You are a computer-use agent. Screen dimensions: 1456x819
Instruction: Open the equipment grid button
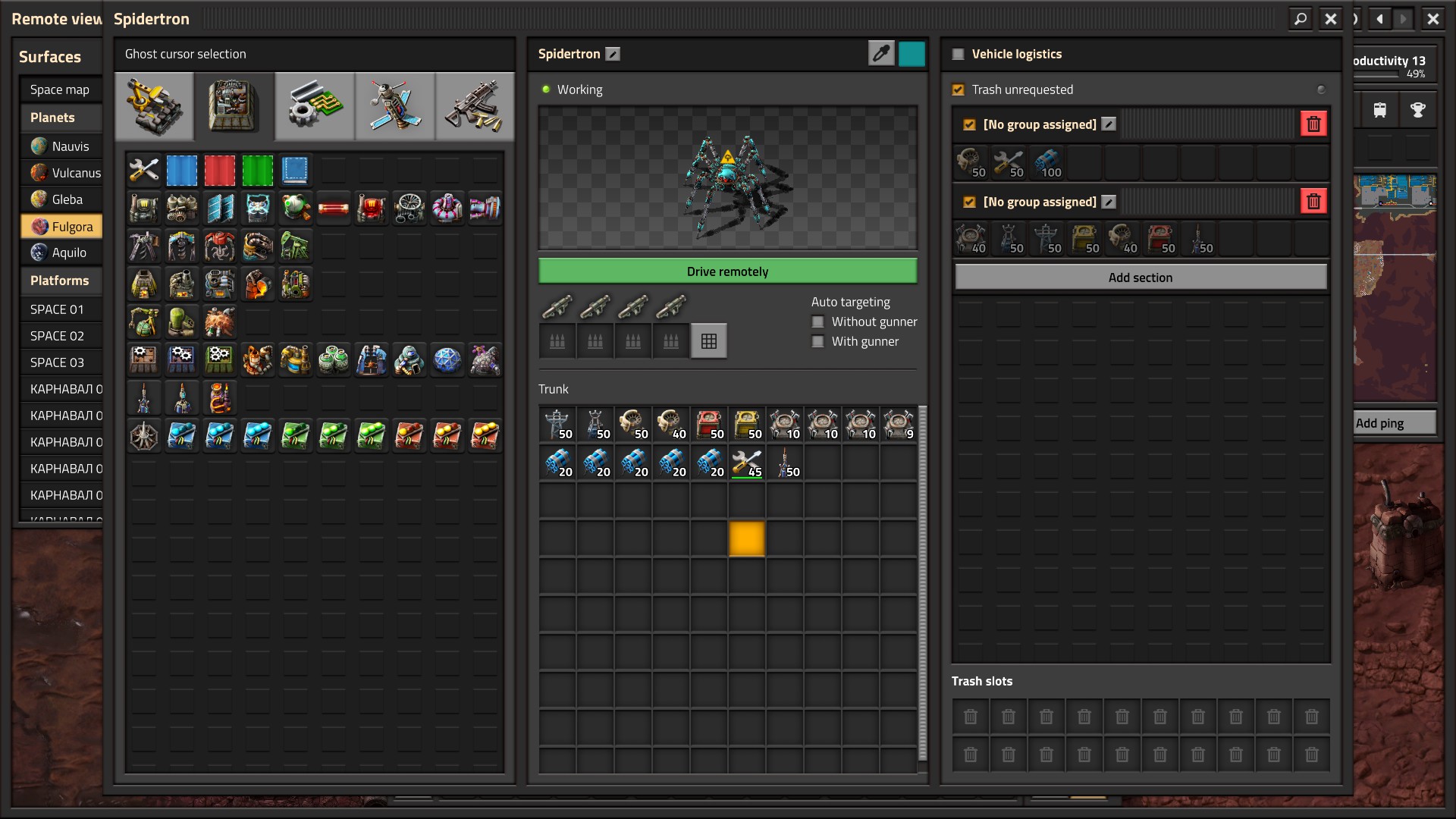(709, 341)
